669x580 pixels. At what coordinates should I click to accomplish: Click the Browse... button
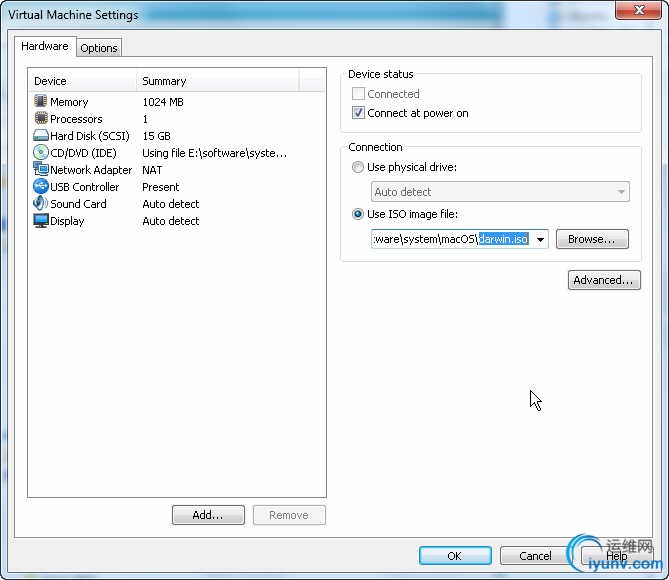tap(592, 239)
